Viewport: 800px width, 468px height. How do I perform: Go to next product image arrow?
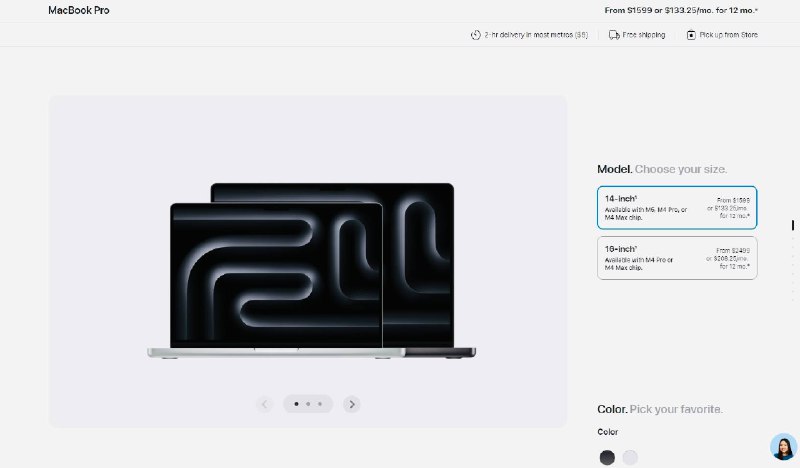click(x=352, y=404)
